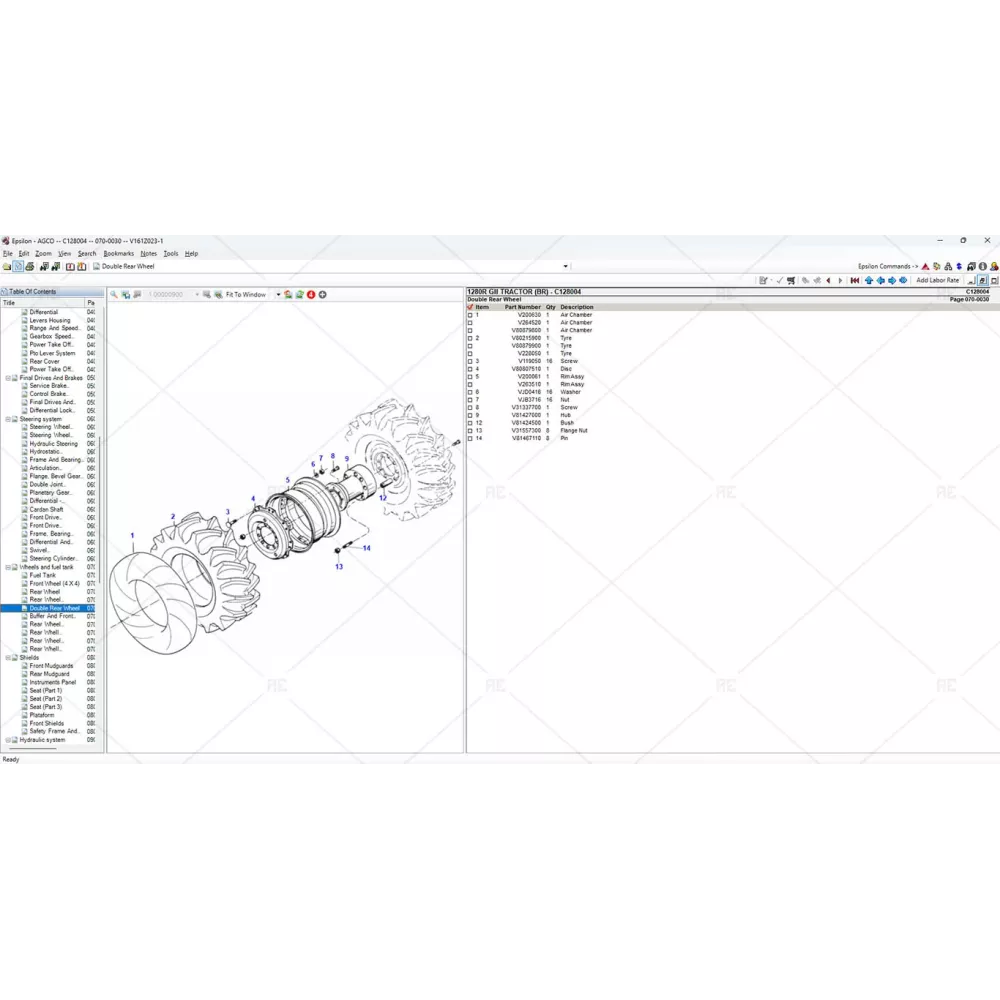Click the red triangle Epsilon command icon

tap(925, 267)
